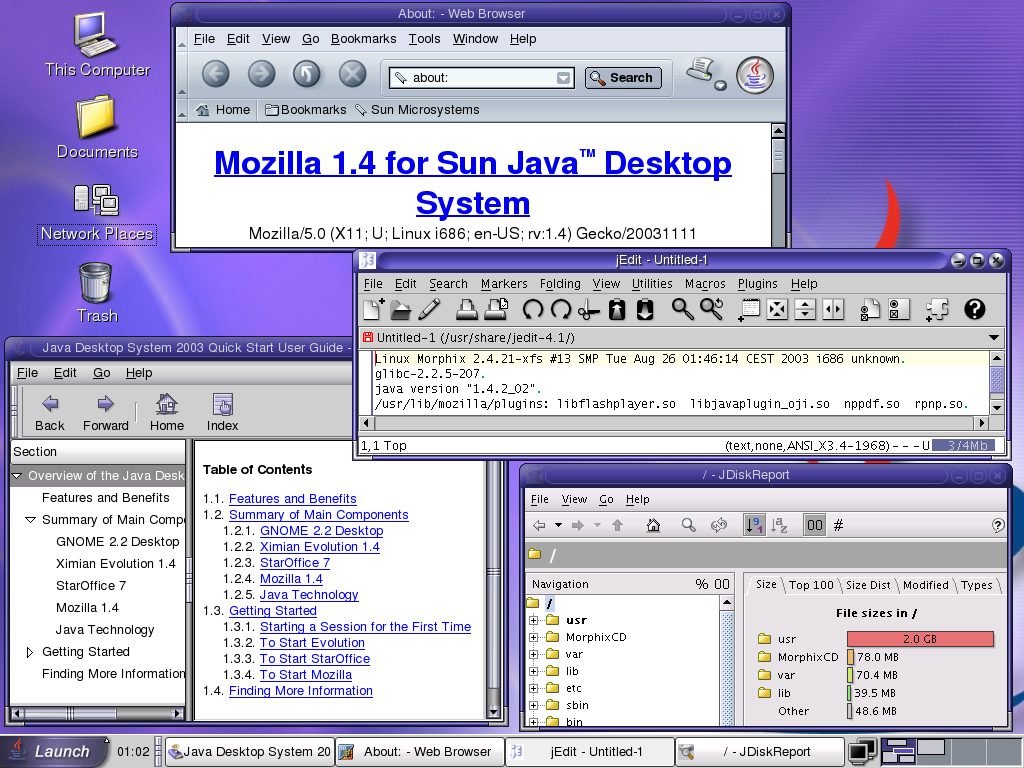The image size is (1024, 768).
Task: Switch to the Size Dist tab
Action: click(868, 585)
